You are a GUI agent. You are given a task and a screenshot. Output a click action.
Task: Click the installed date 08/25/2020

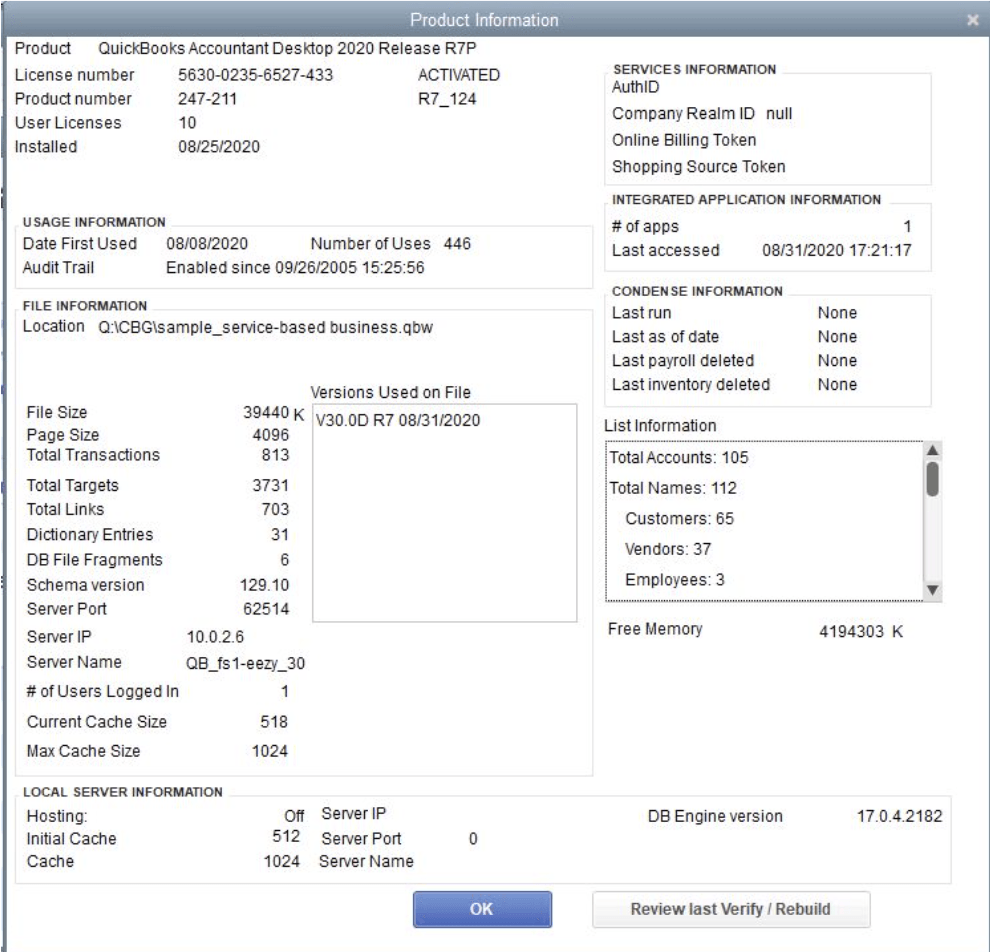tap(218, 147)
